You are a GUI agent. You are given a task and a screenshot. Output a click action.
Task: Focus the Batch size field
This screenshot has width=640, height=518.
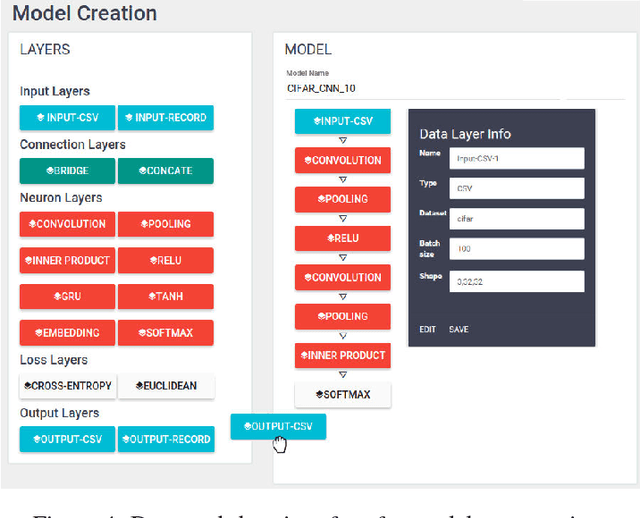pyautogui.click(x=517, y=249)
